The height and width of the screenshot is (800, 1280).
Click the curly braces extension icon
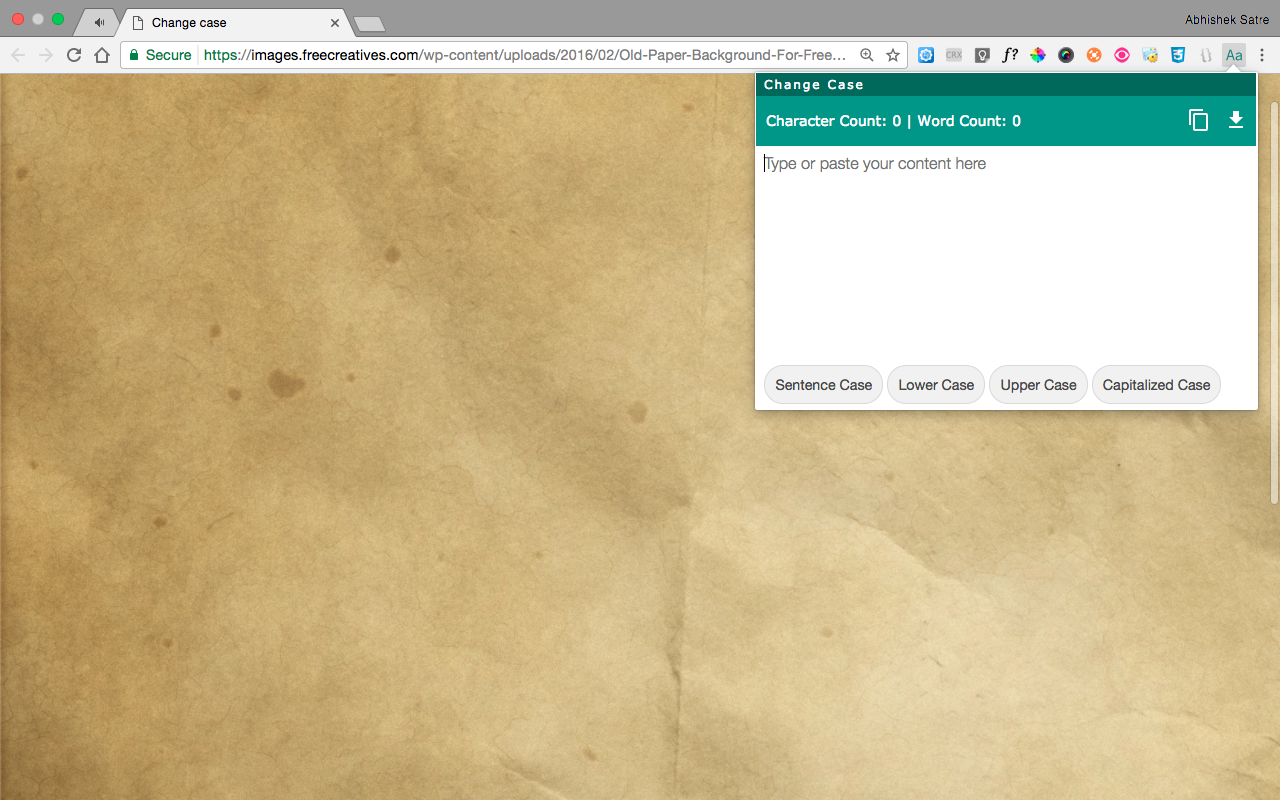[1206, 55]
